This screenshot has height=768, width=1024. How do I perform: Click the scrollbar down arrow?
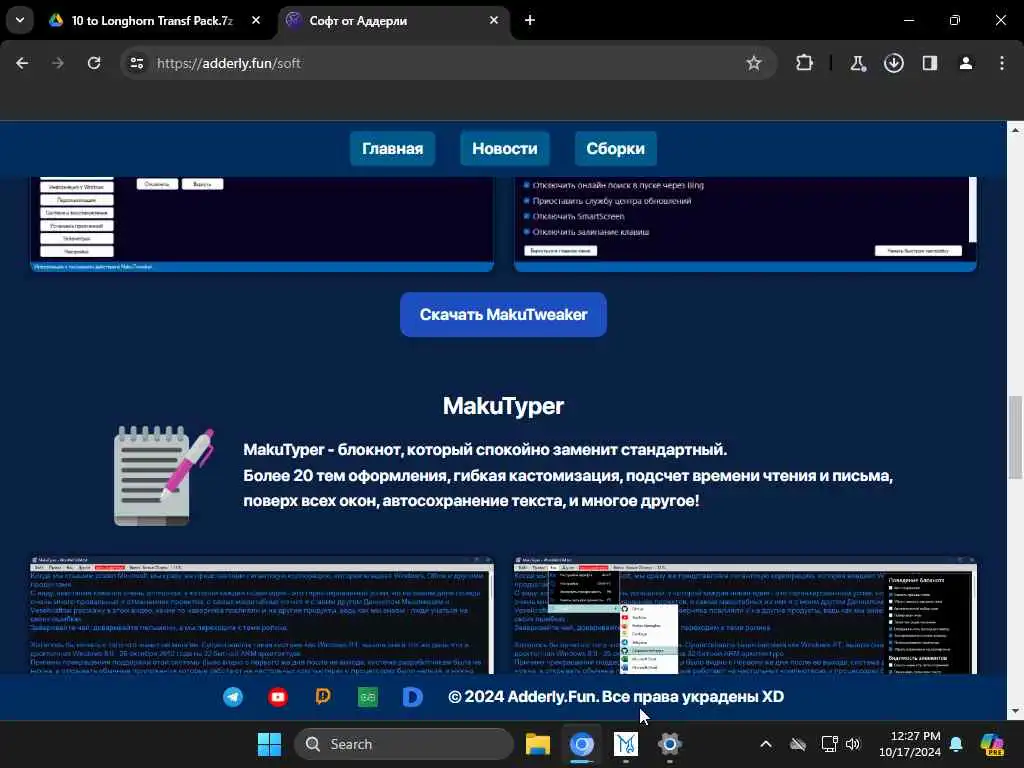tap(1015, 711)
